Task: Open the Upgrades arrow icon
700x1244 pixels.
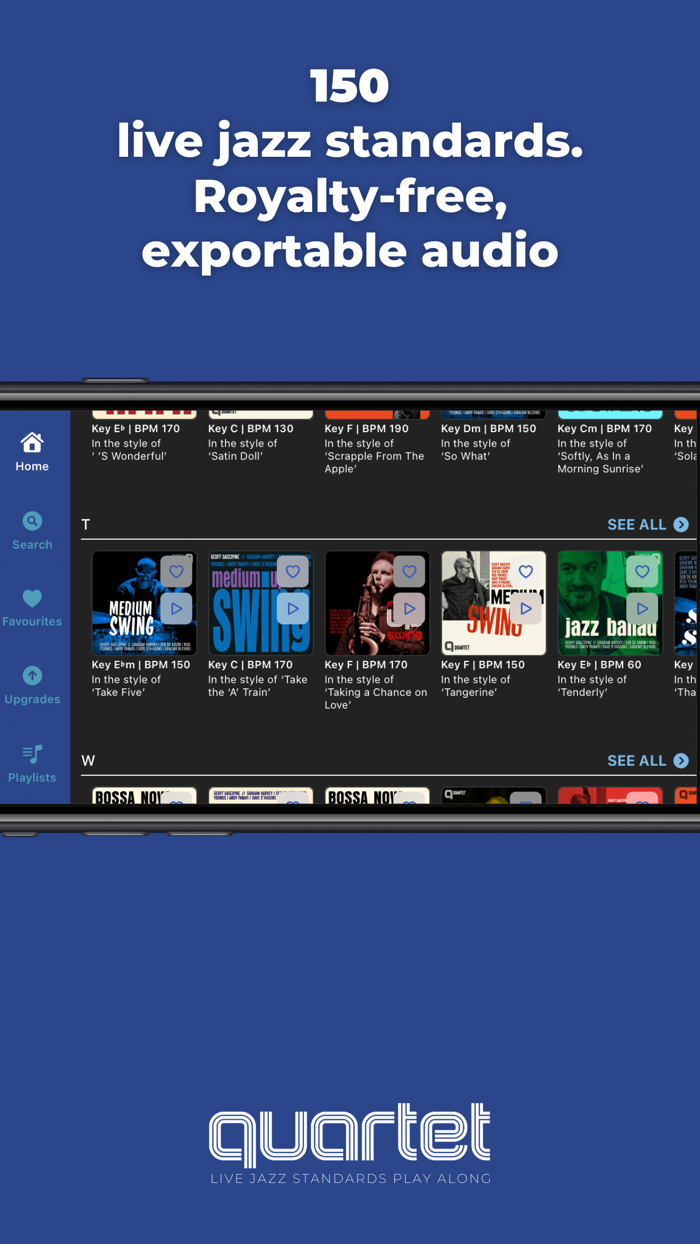Action: [32, 676]
